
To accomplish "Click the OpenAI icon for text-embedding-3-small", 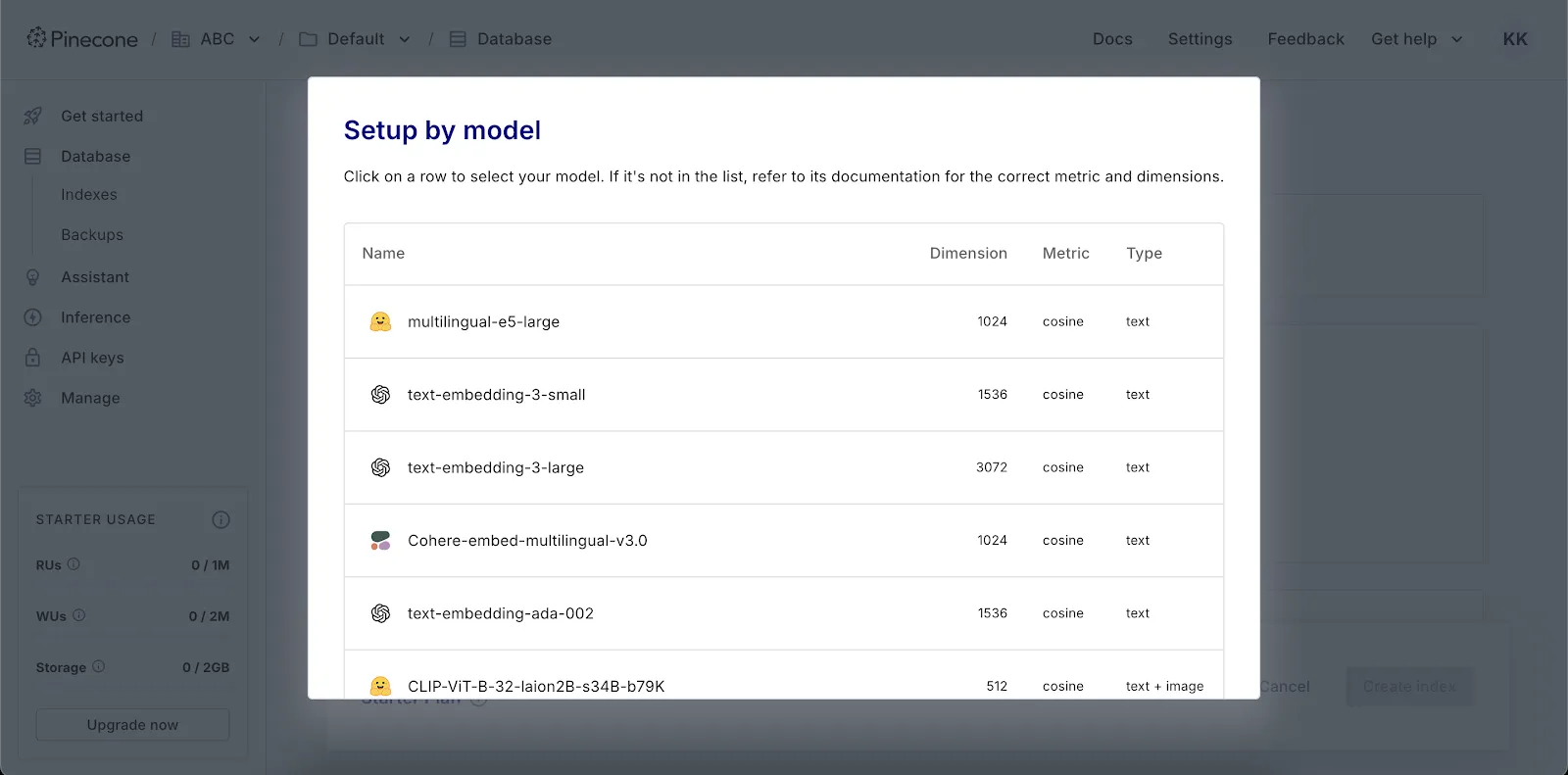I will pyautogui.click(x=380, y=395).
